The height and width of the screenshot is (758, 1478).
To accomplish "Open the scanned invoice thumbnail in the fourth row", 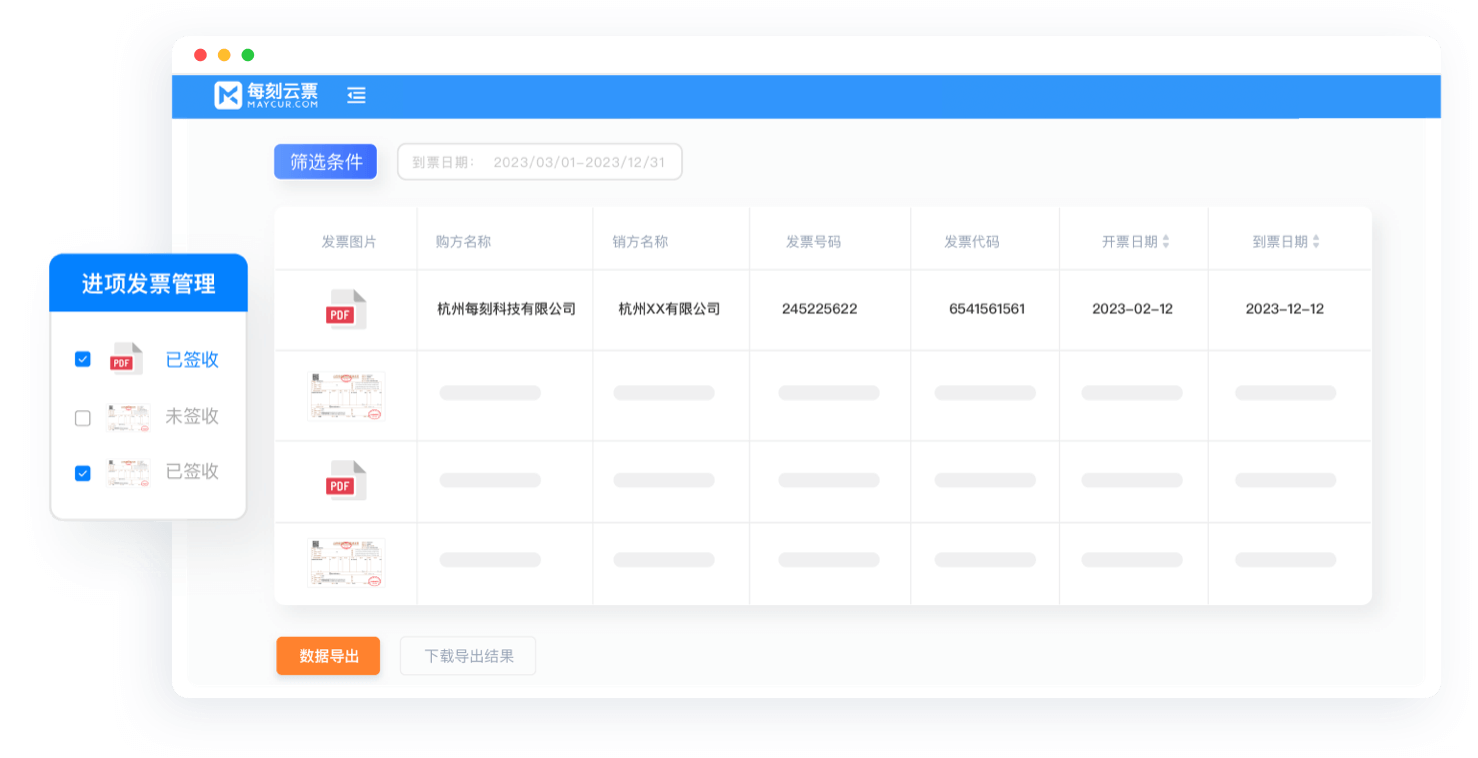I will [346, 562].
